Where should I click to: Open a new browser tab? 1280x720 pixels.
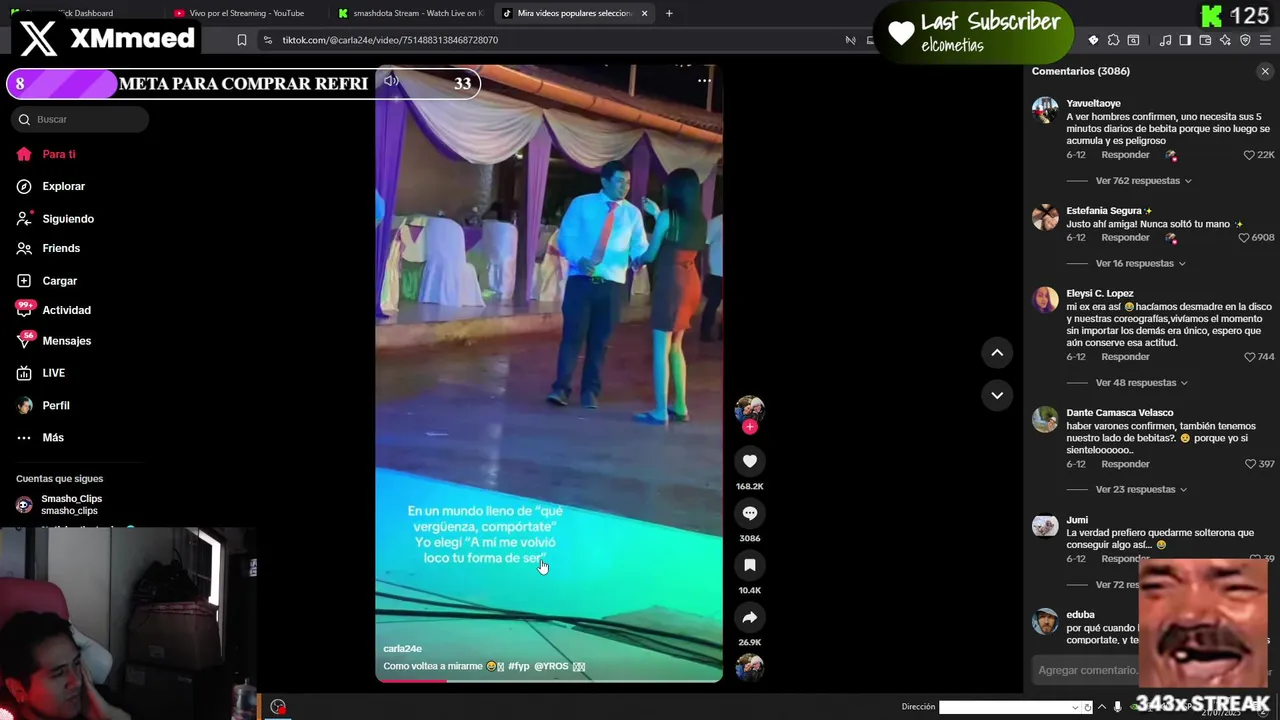click(669, 13)
